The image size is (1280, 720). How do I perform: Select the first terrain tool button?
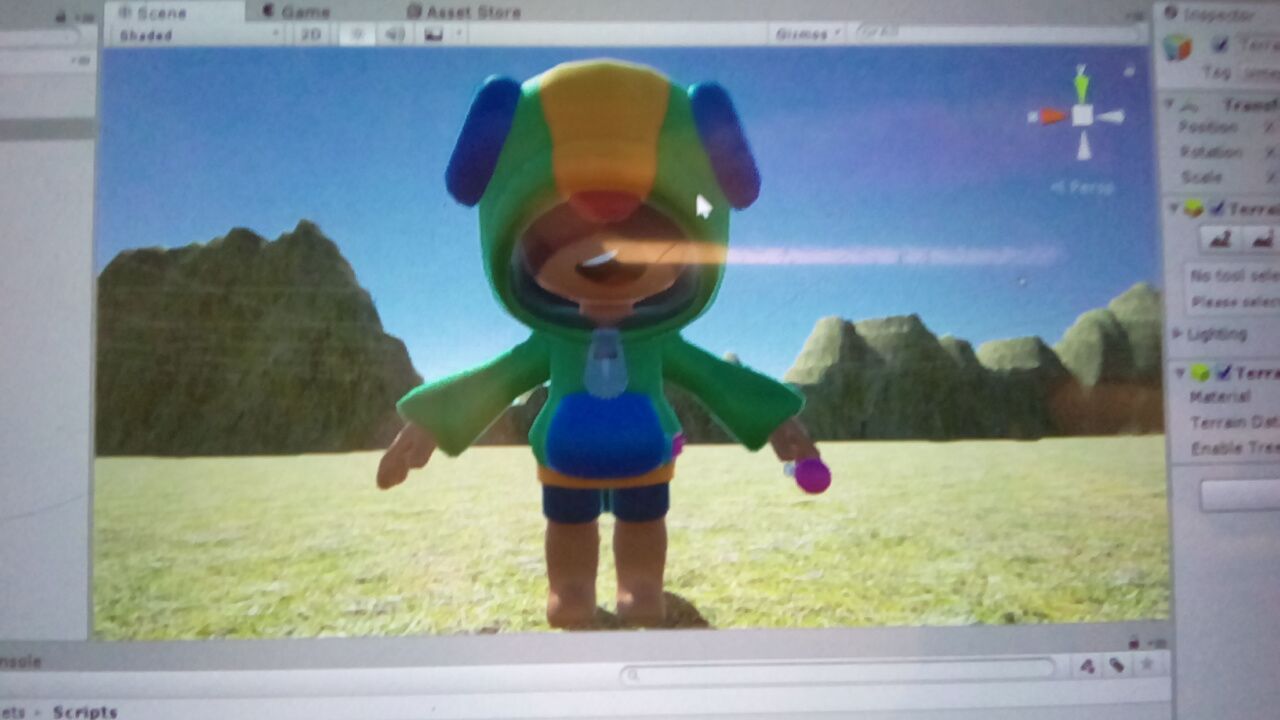click(1219, 239)
